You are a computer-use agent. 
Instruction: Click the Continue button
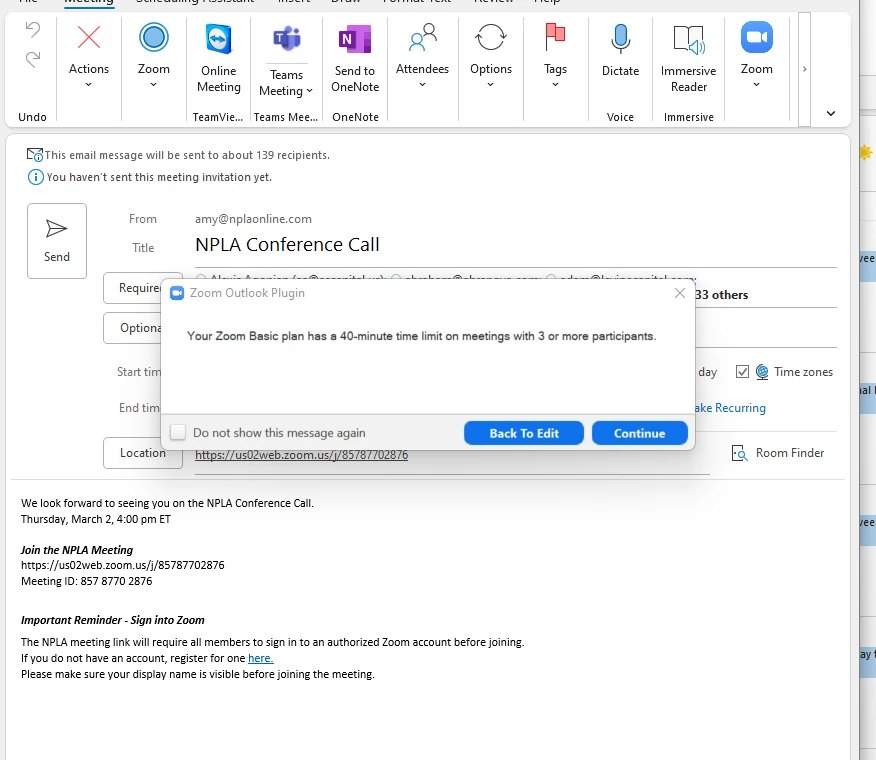[640, 433]
